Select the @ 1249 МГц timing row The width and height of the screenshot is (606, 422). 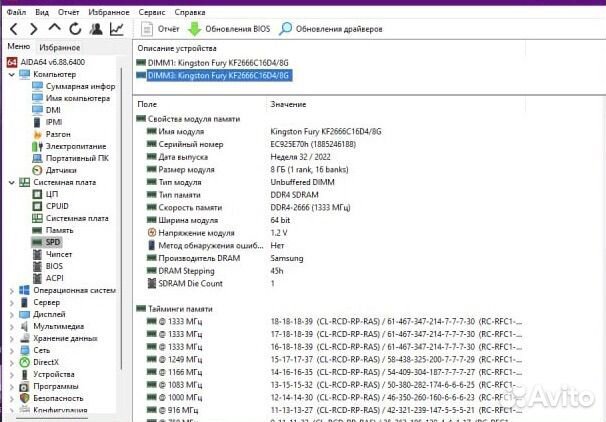coord(334,359)
